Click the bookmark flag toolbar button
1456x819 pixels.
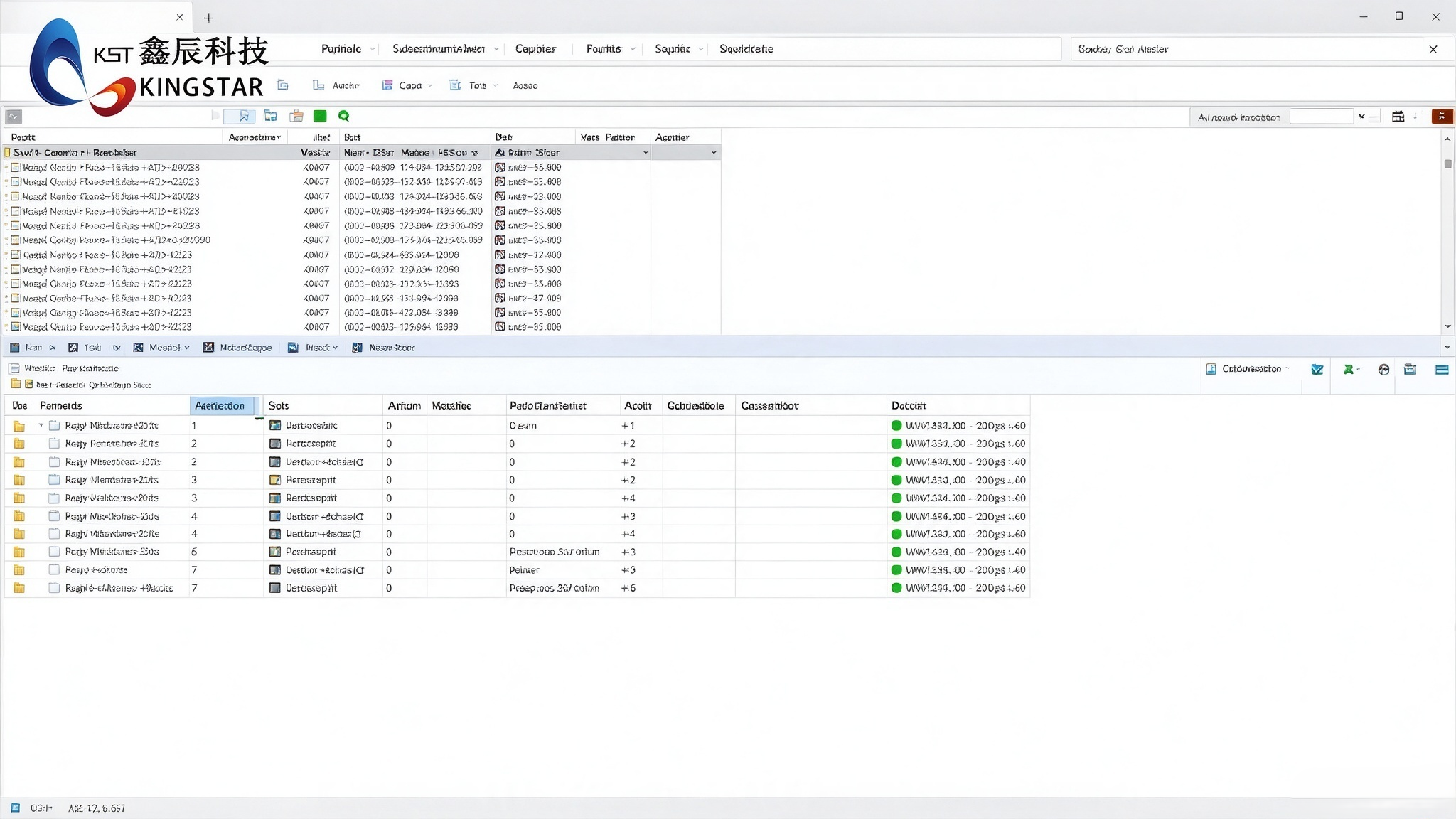click(x=240, y=116)
